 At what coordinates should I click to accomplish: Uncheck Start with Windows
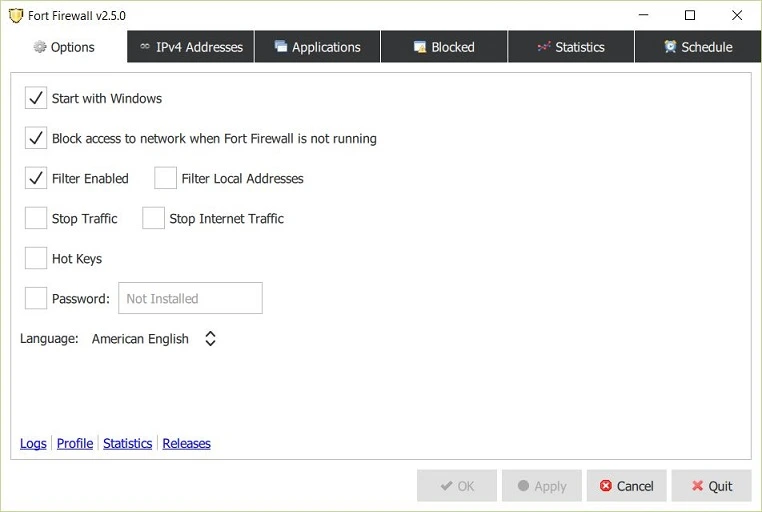[36, 98]
